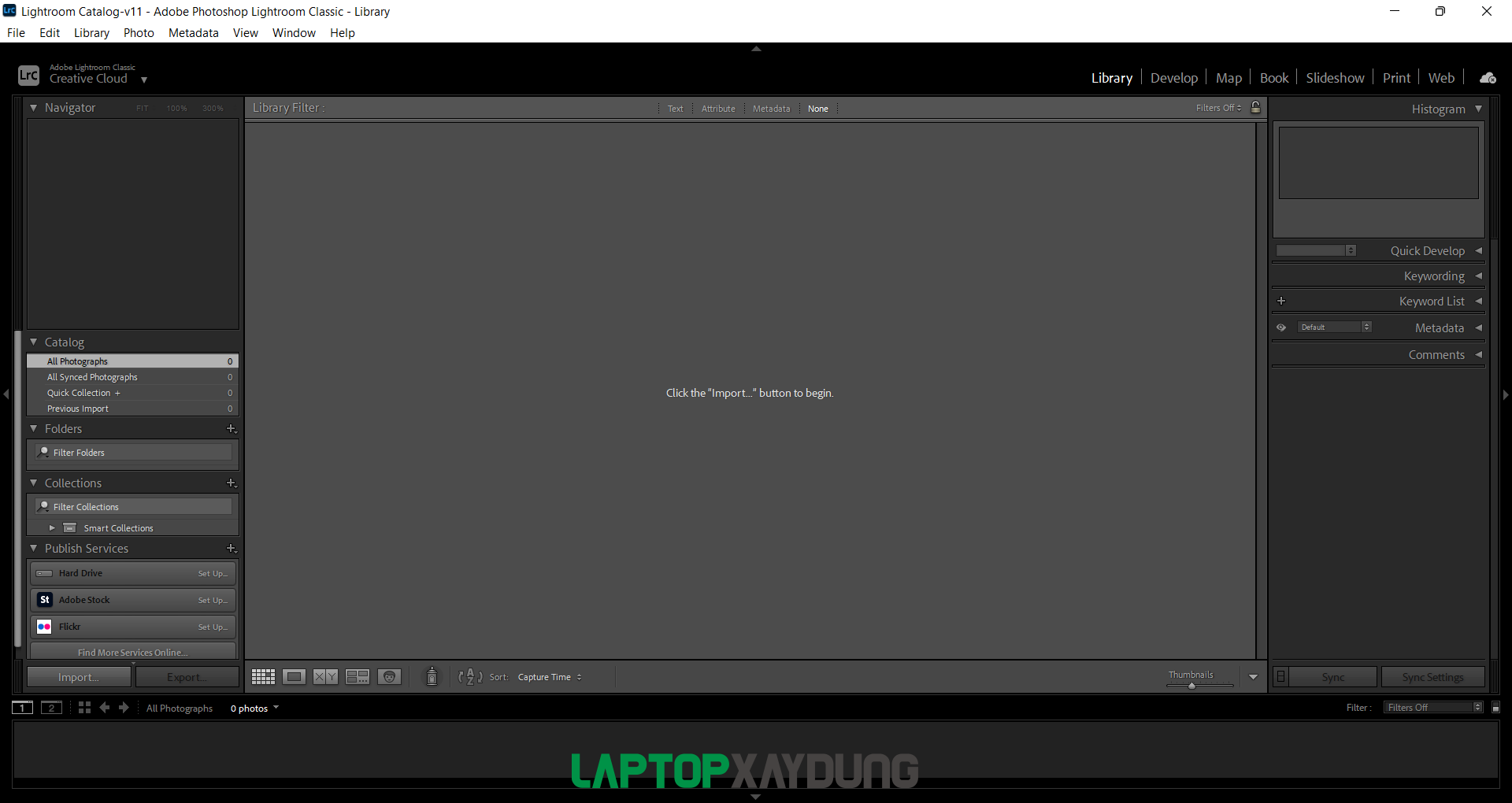Click the Import button
The width and height of the screenshot is (1512, 803).
tap(78, 676)
